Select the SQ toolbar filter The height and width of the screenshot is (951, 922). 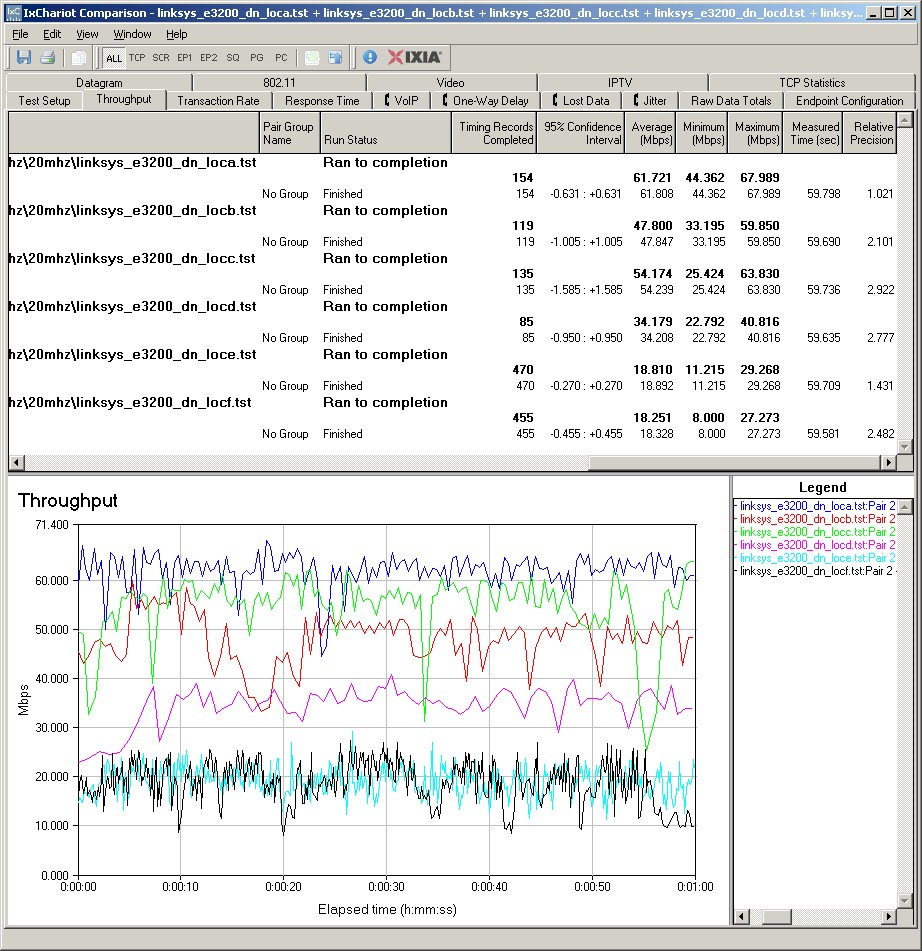pos(233,58)
